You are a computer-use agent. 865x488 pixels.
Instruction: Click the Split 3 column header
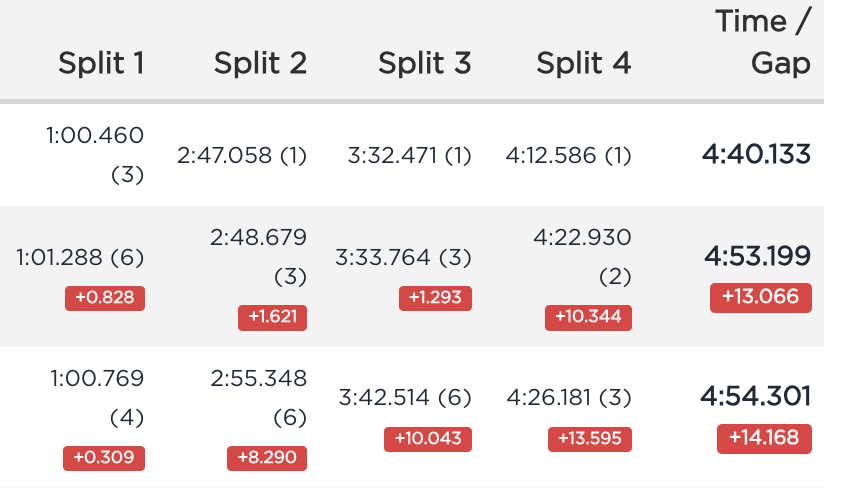[425, 63]
